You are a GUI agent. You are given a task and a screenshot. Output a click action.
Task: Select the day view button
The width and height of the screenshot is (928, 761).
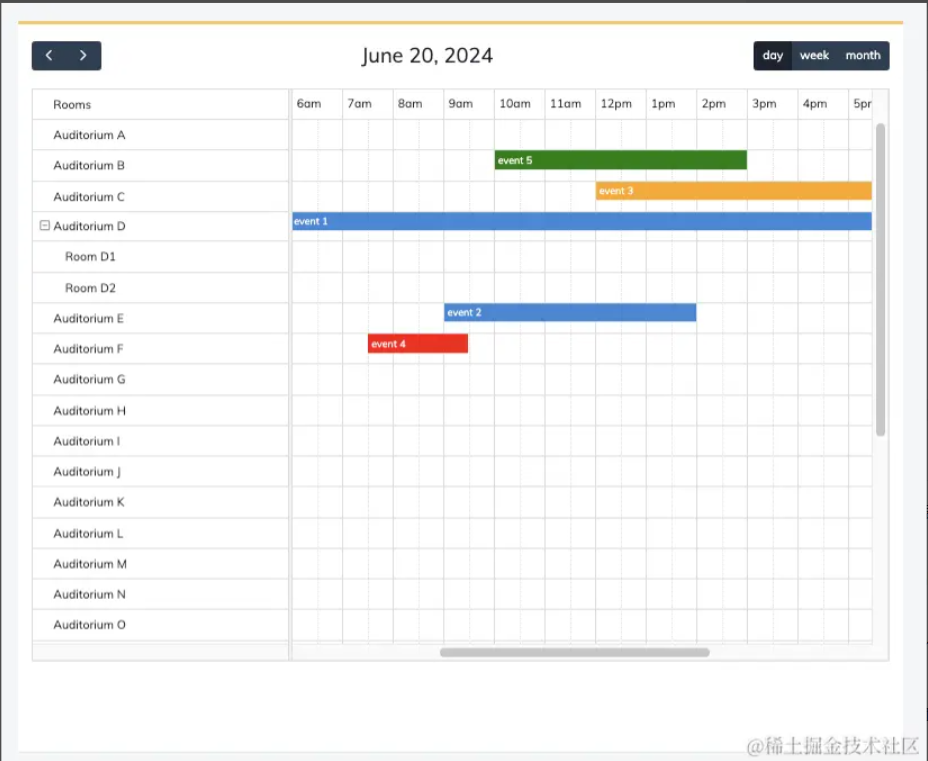click(x=772, y=55)
